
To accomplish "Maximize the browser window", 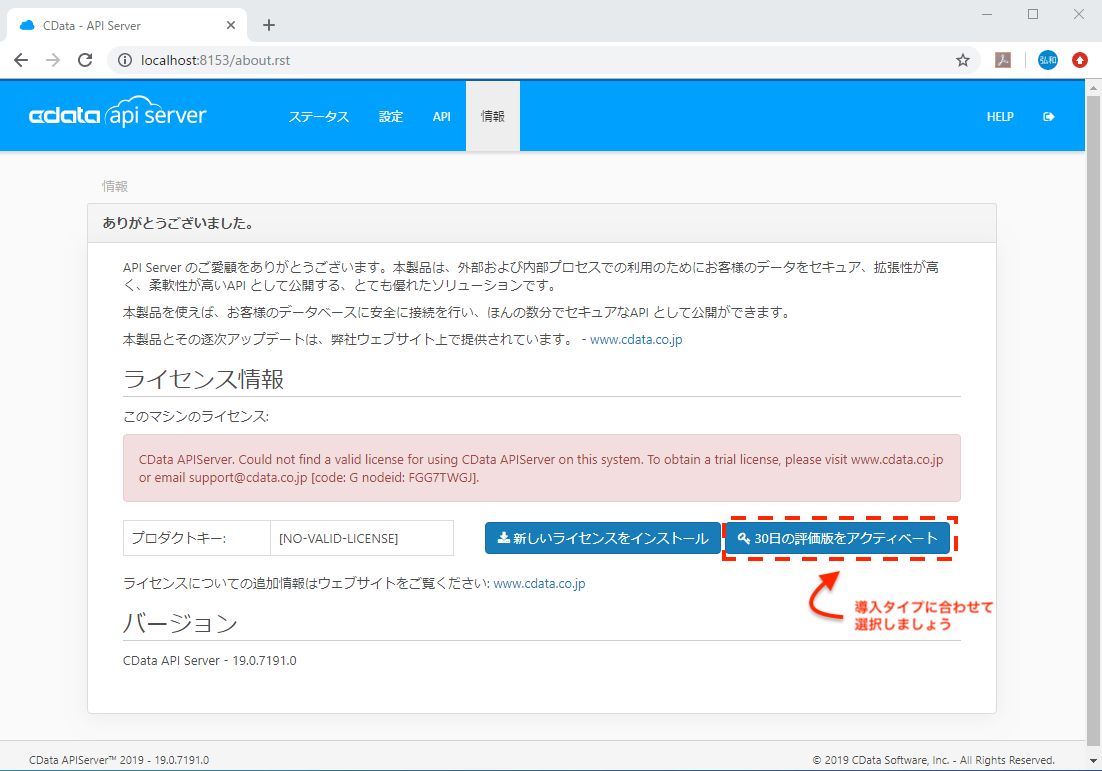I will 1032,14.
